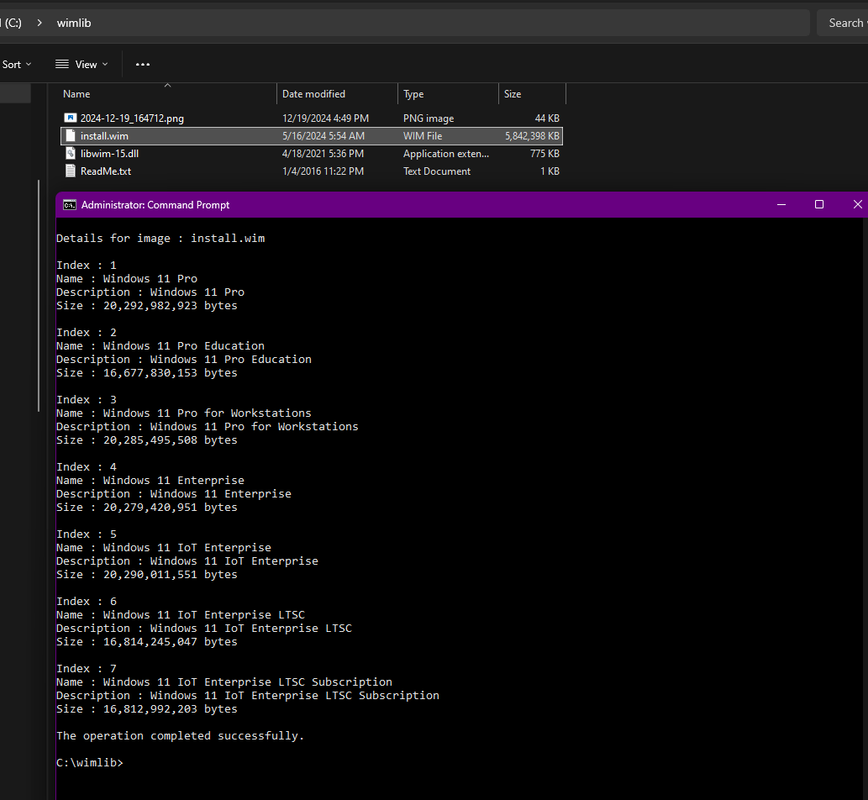This screenshot has width=868, height=800.
Task: Click 'Name : Windows 11 IoT Enterprise' line
Action: (163, 548)
